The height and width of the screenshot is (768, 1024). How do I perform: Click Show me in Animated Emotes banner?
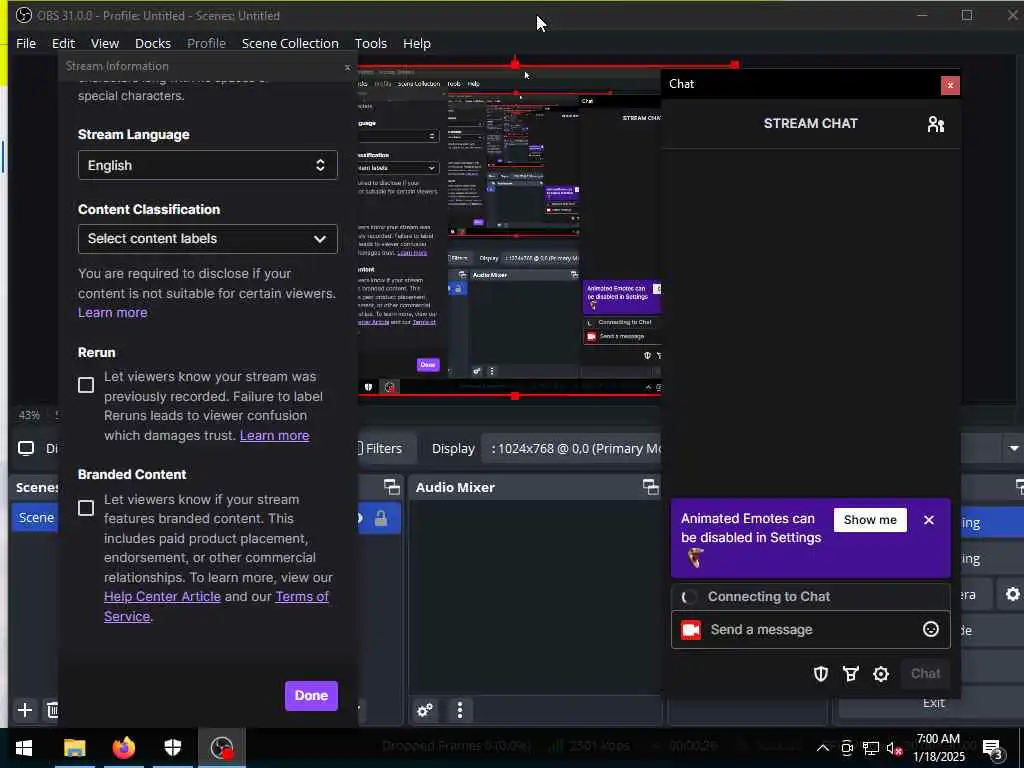tap(870, 520)
